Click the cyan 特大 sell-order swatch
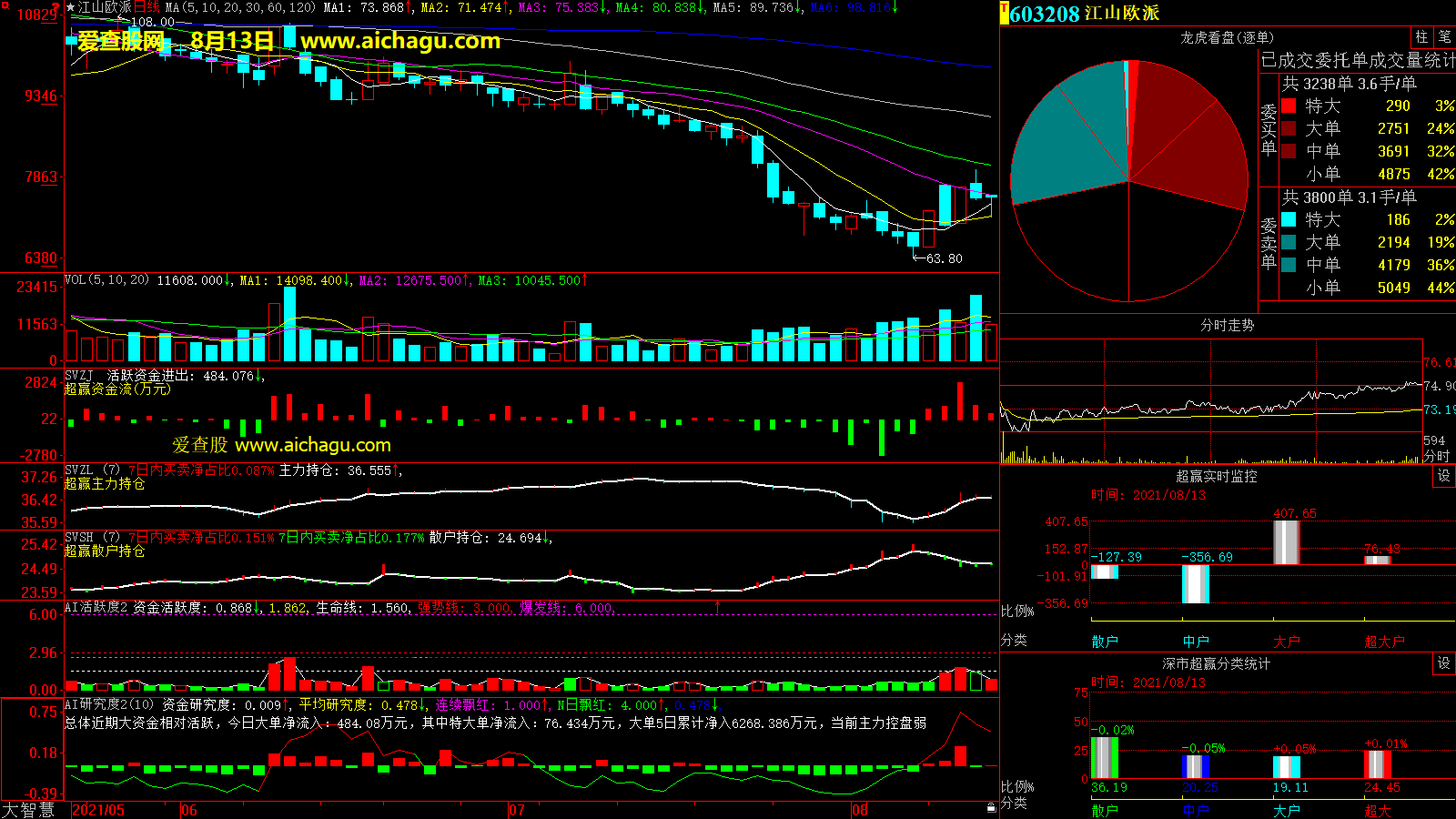The image size is (1456, 819). coord(1289,219)
